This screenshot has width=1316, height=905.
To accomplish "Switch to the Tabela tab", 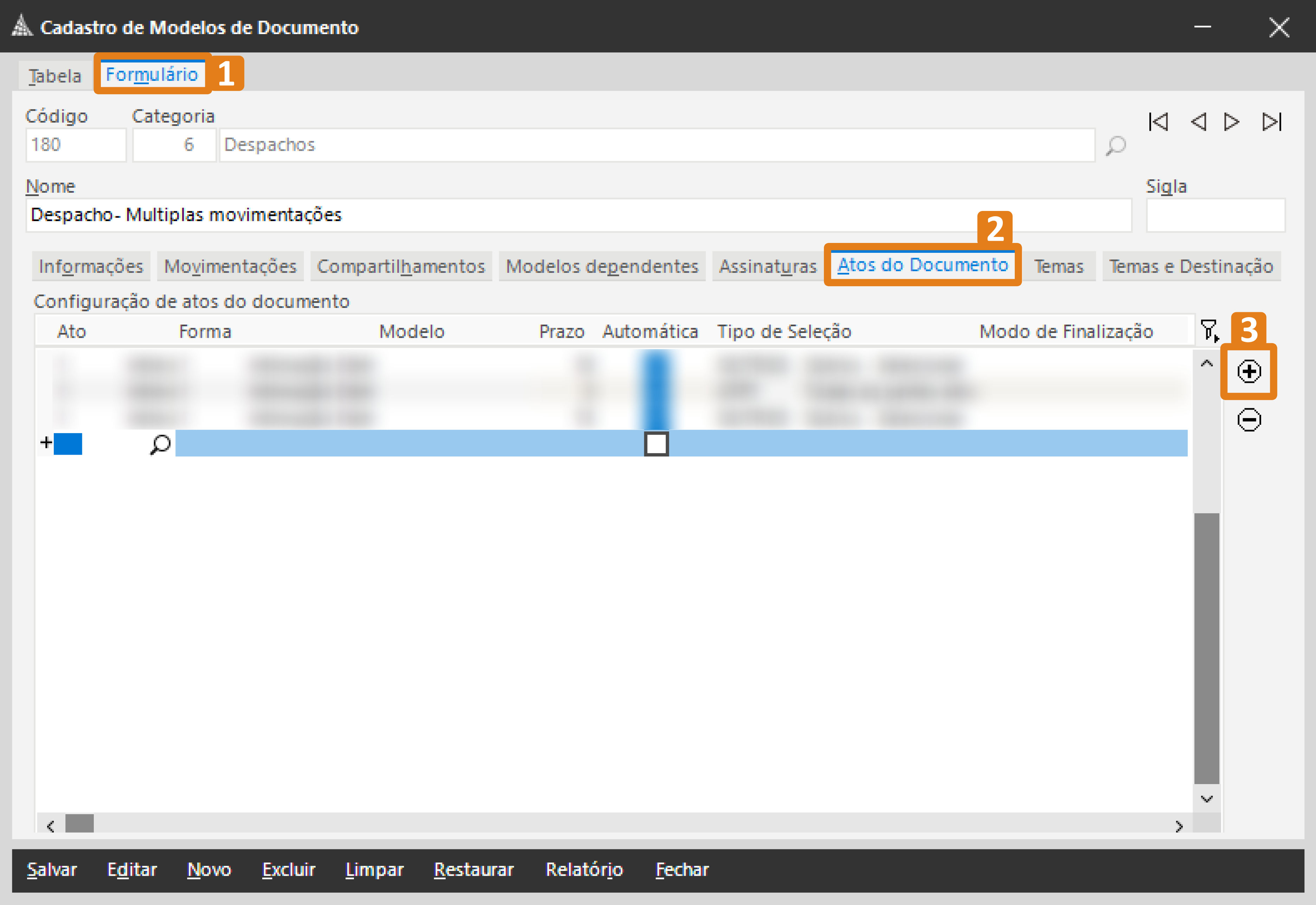I will pos(55,76).
